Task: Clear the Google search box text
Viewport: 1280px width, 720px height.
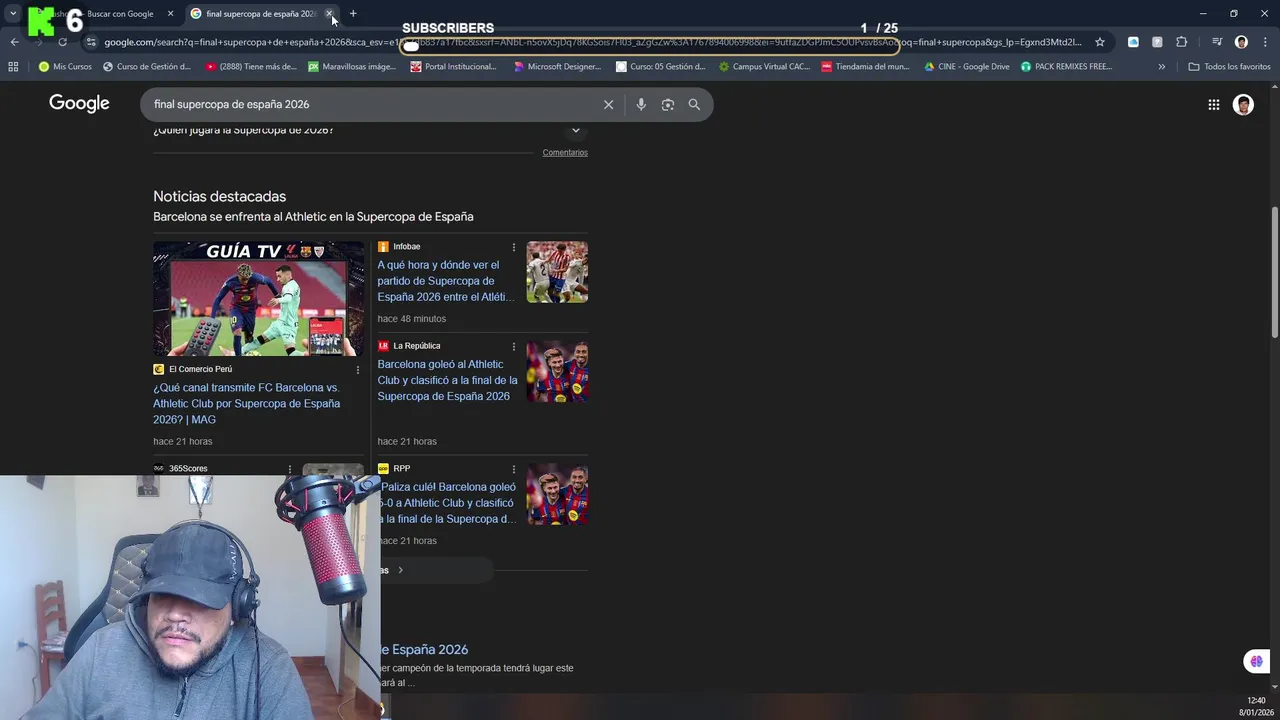Action: 608,104
